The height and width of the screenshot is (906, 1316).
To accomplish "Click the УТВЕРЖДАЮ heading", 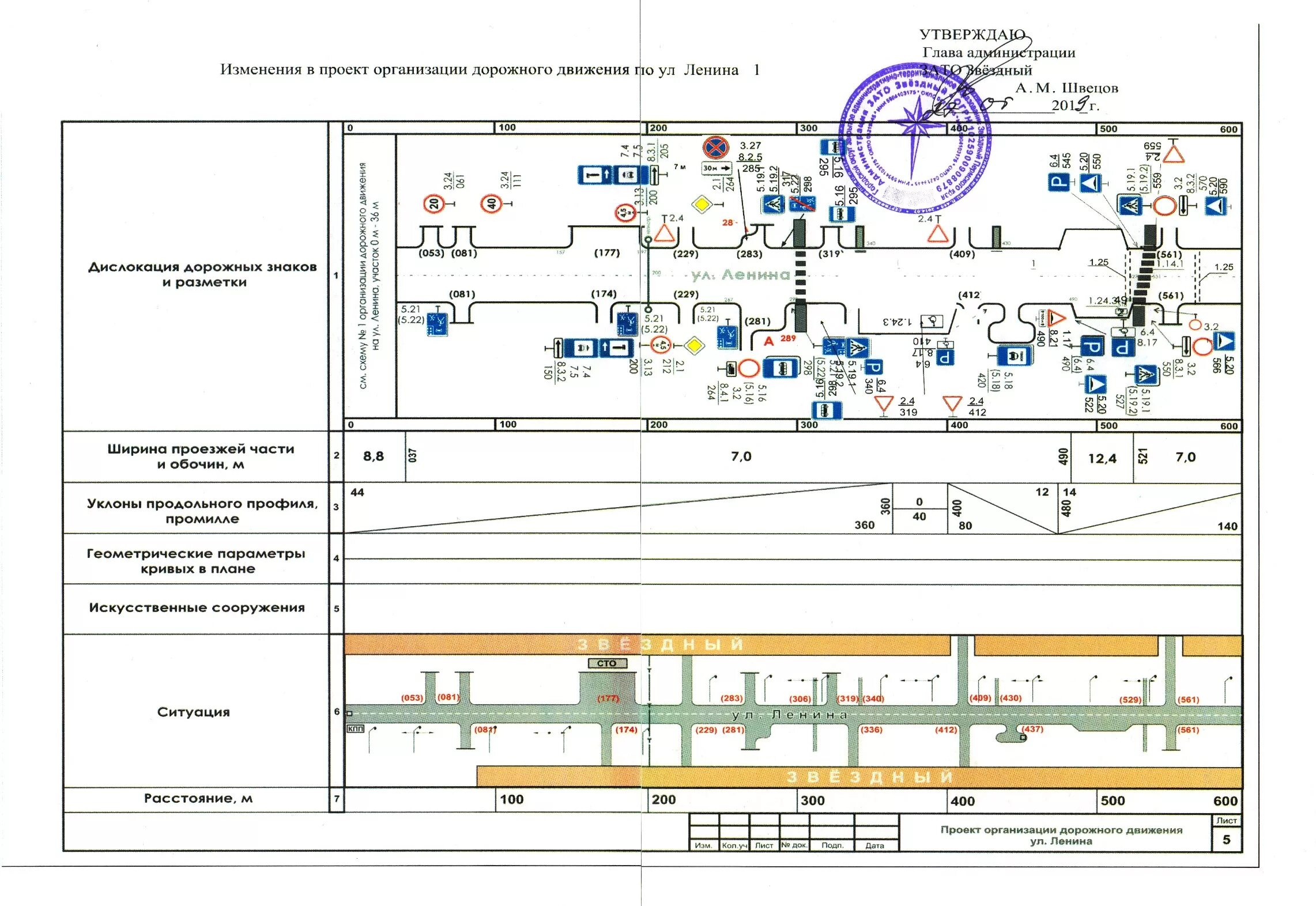I will pyautogui.click(x=972, y=35).
